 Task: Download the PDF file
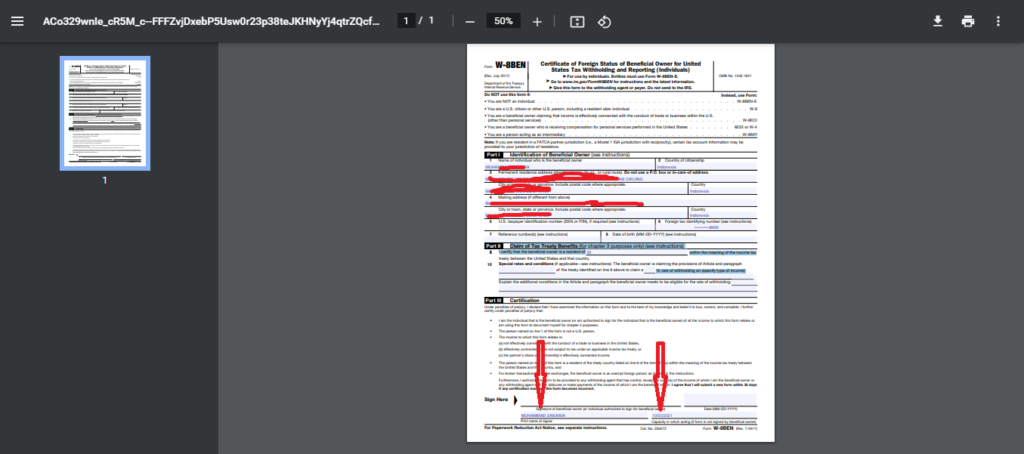coord(937,21)
